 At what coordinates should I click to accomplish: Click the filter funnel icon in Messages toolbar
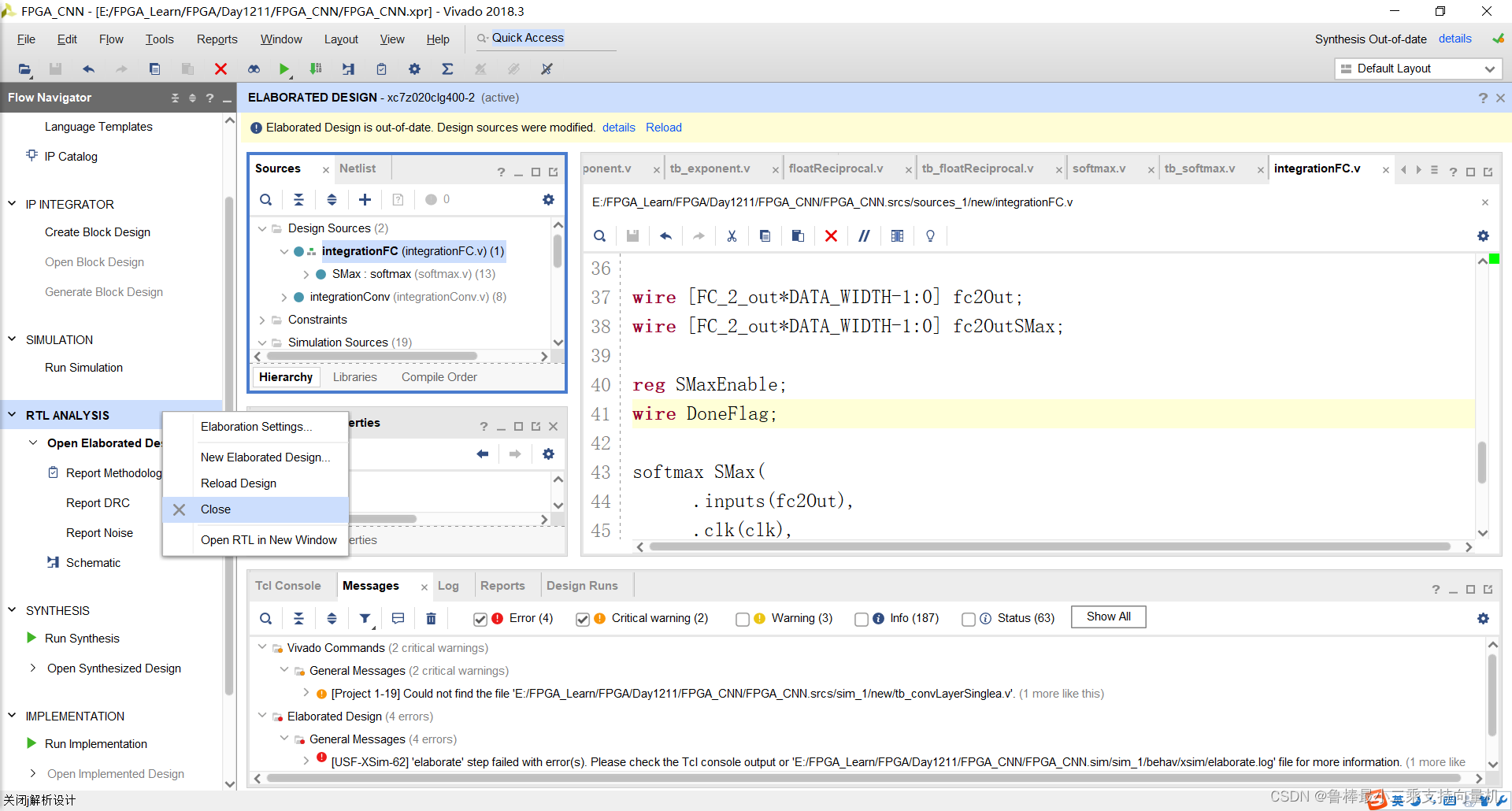[365, 619]
